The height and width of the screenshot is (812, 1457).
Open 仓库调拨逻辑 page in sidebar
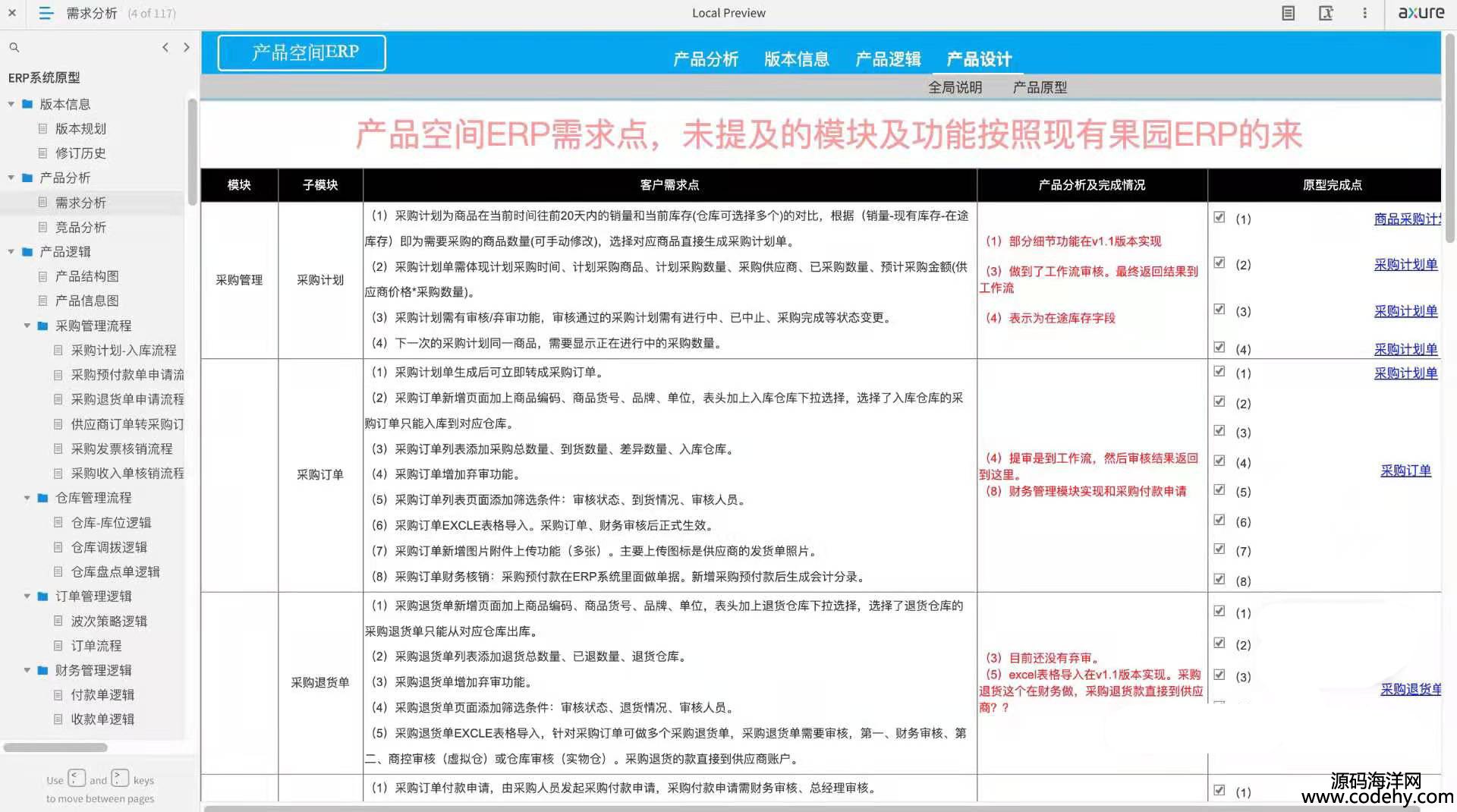click(x=109, y=547)
